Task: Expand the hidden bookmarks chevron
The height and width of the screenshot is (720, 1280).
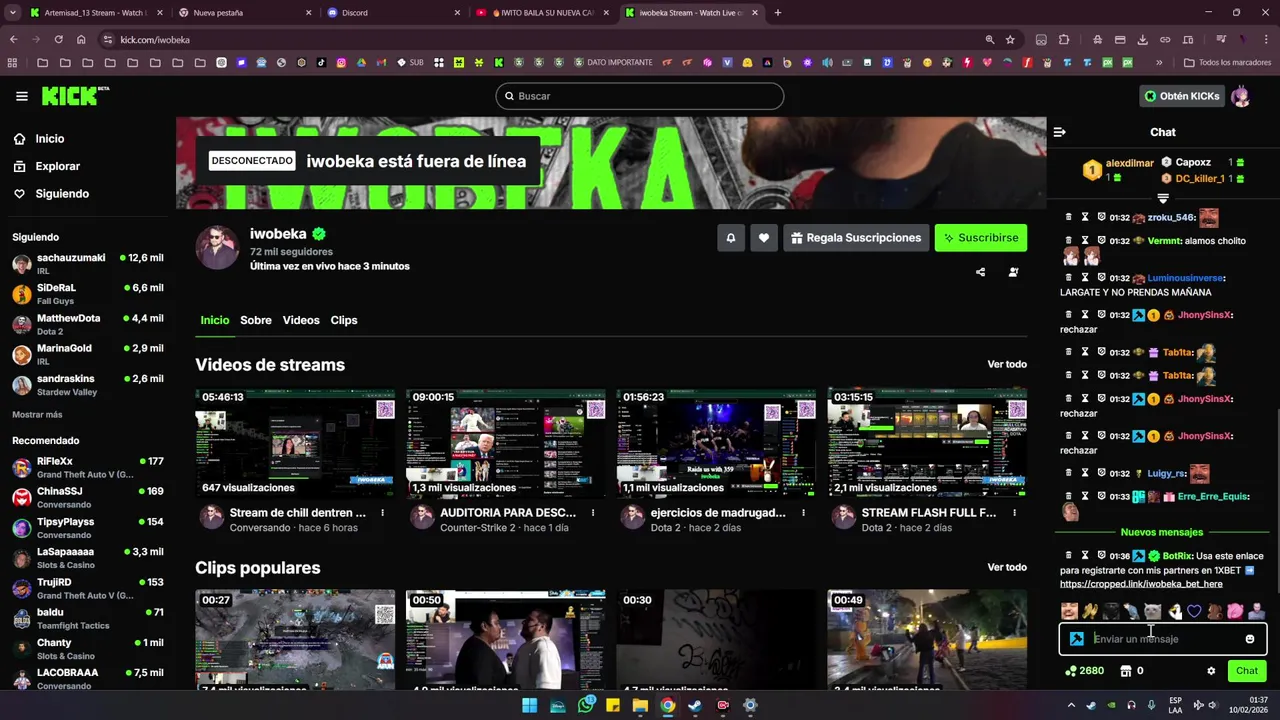Action: point(1159,62)
